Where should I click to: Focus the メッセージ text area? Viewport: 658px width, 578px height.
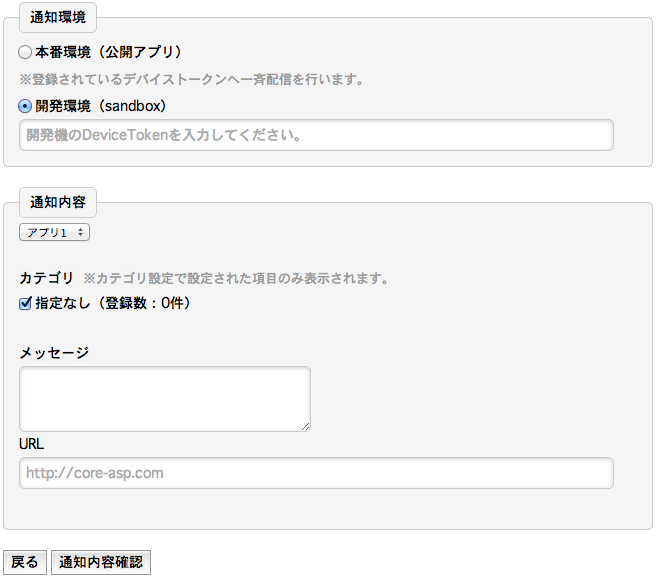click(x=165, y=399)
